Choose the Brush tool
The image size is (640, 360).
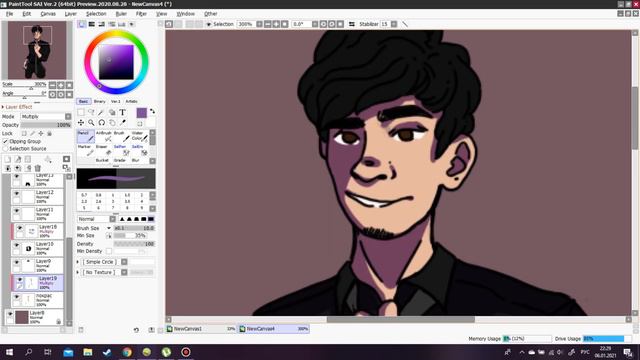coord(121,136)
